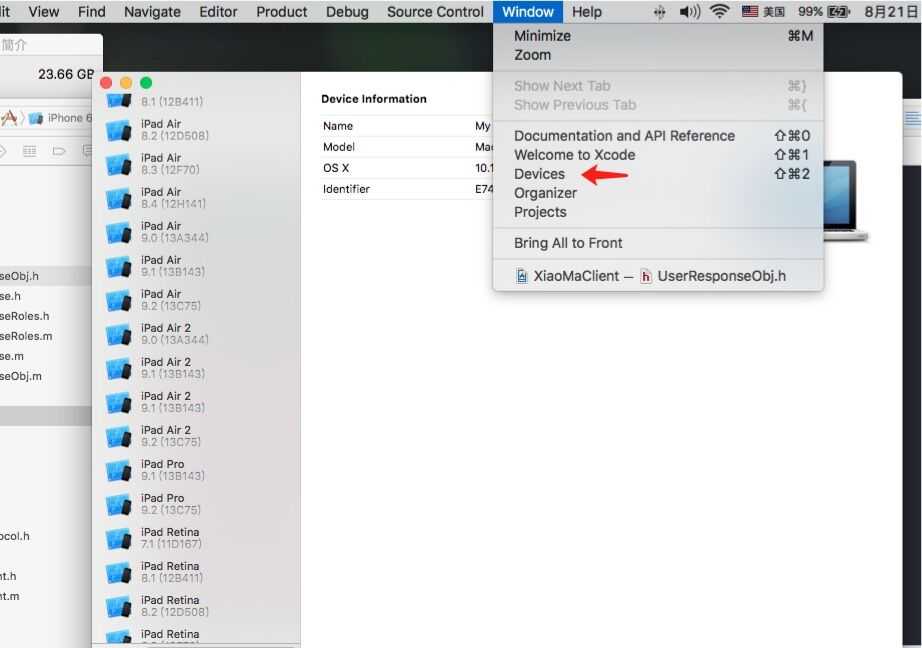Click the iPad Air 8.4 (12H141) simulator icon

click(x=119, y=199)
